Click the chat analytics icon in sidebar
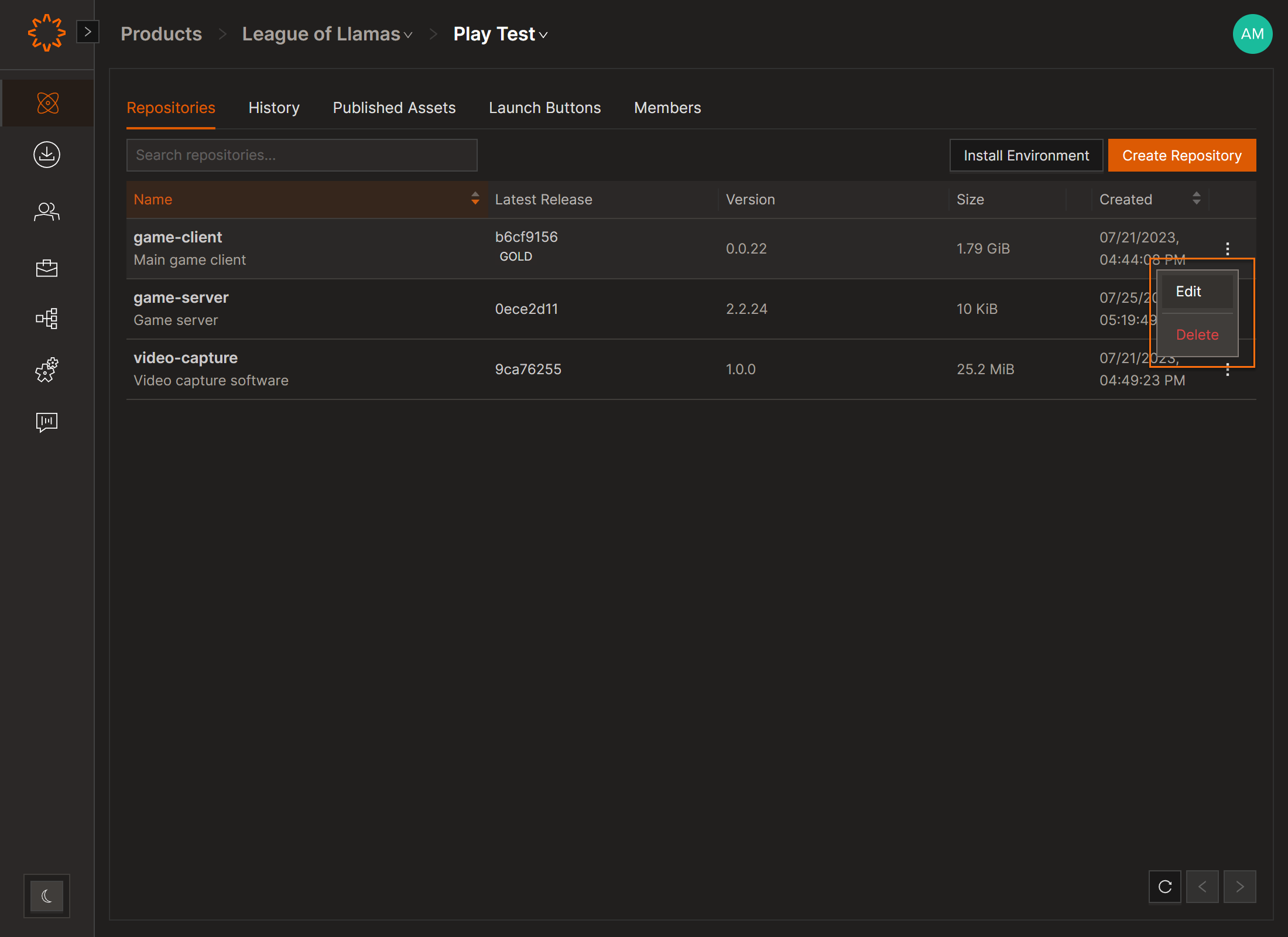This screenshot has width=1288, height=937. (x=47, y=422)
